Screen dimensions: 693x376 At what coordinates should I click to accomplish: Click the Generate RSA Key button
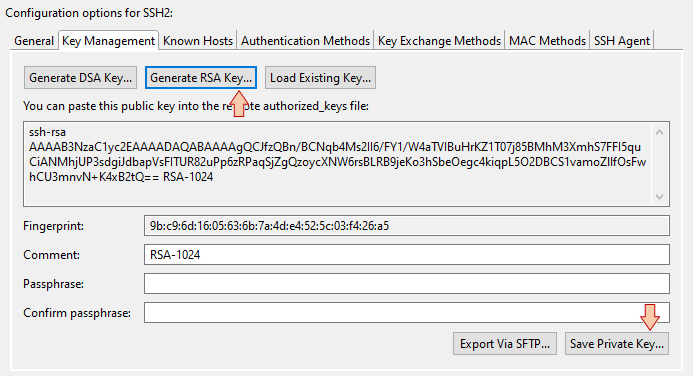point(201,78)
